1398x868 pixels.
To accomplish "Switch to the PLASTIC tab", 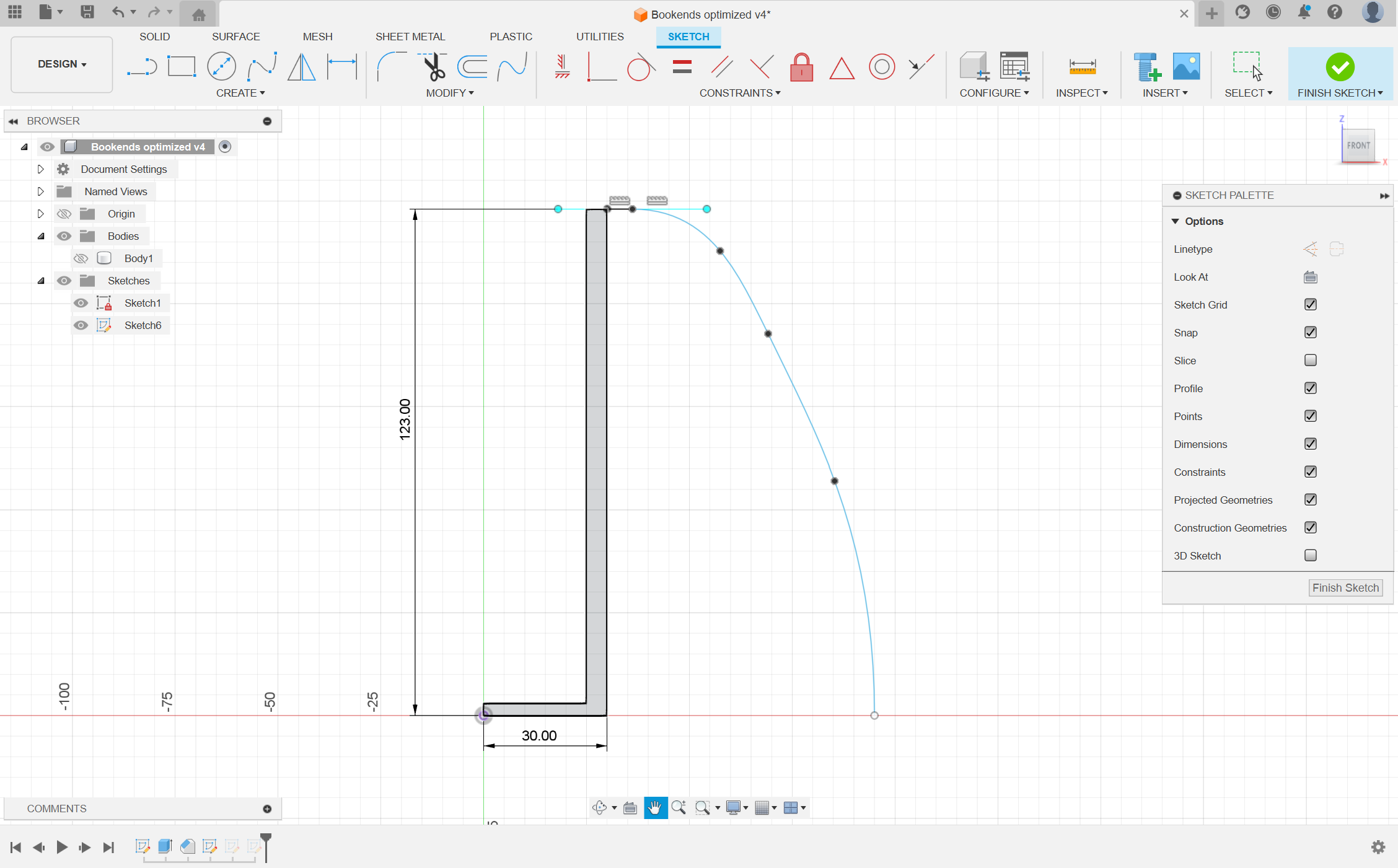I will pos(511,37).
